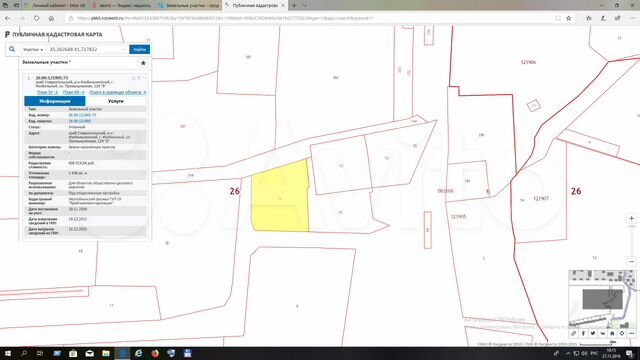Open the cadastral quarter number link
The image size is (640, 360).
pos(80,121)
